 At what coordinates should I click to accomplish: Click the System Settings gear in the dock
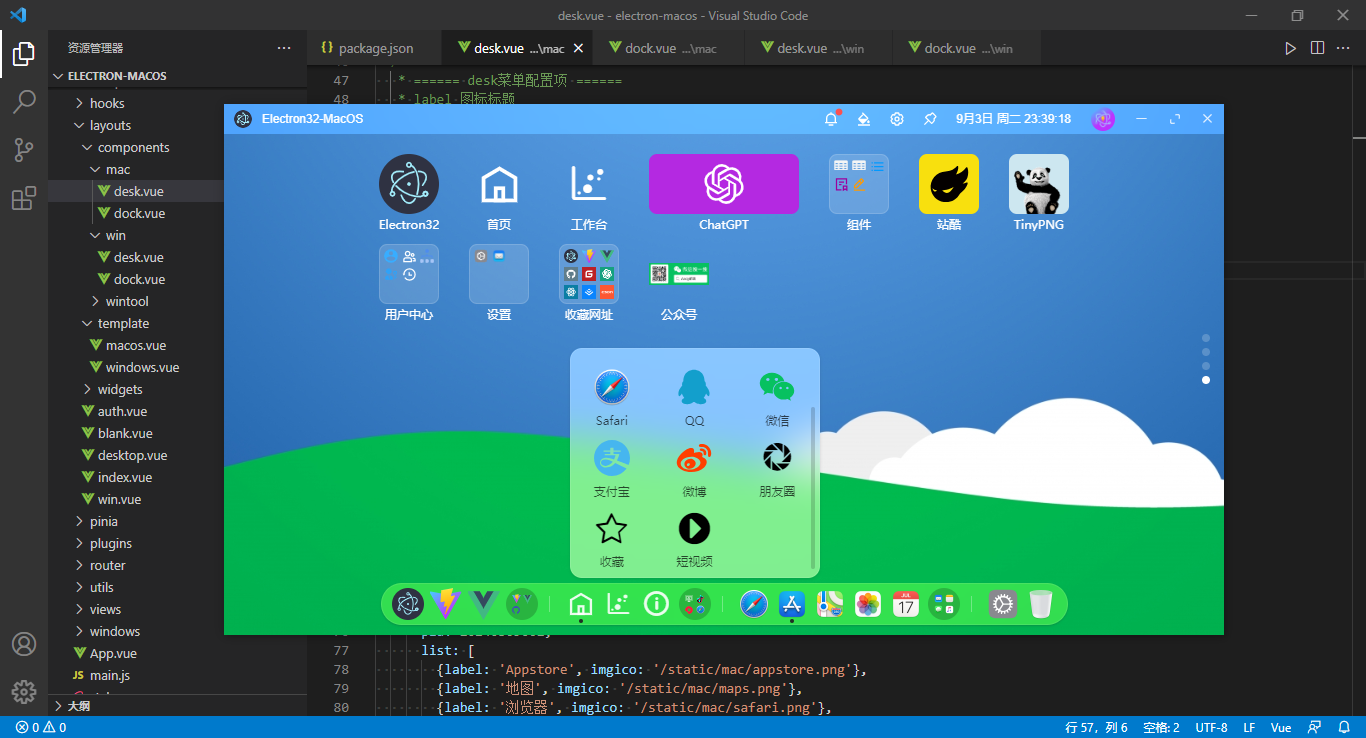tap(1003, 604)
